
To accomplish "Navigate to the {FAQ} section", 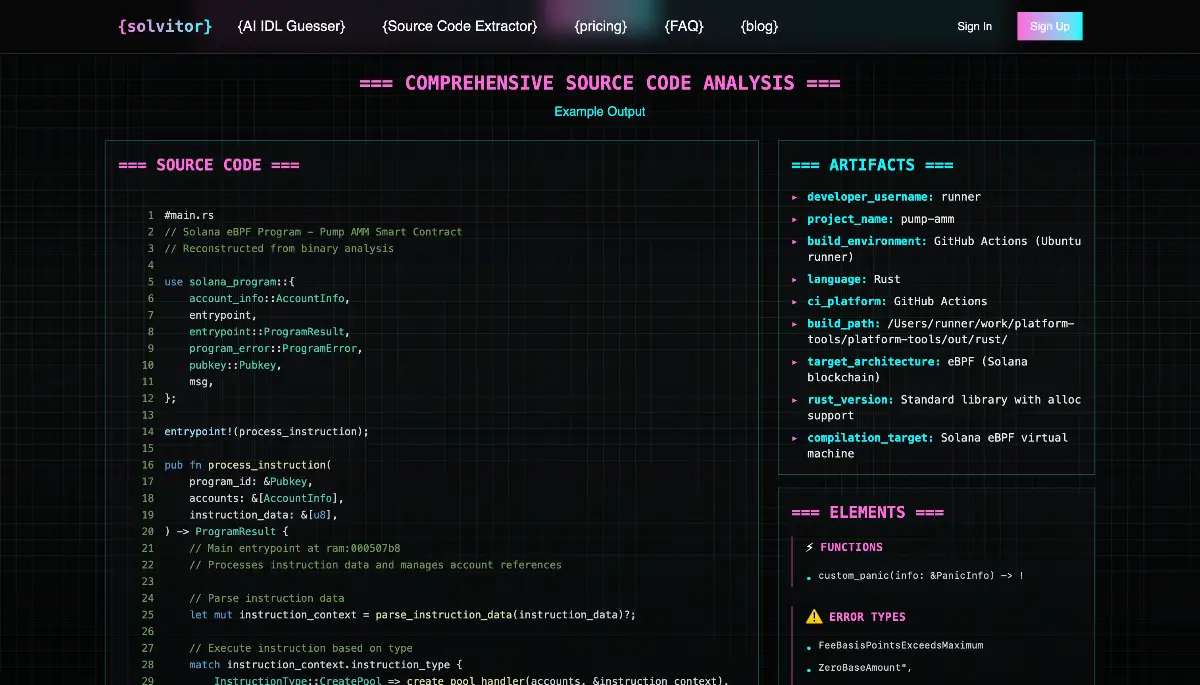I will point(684,26).
